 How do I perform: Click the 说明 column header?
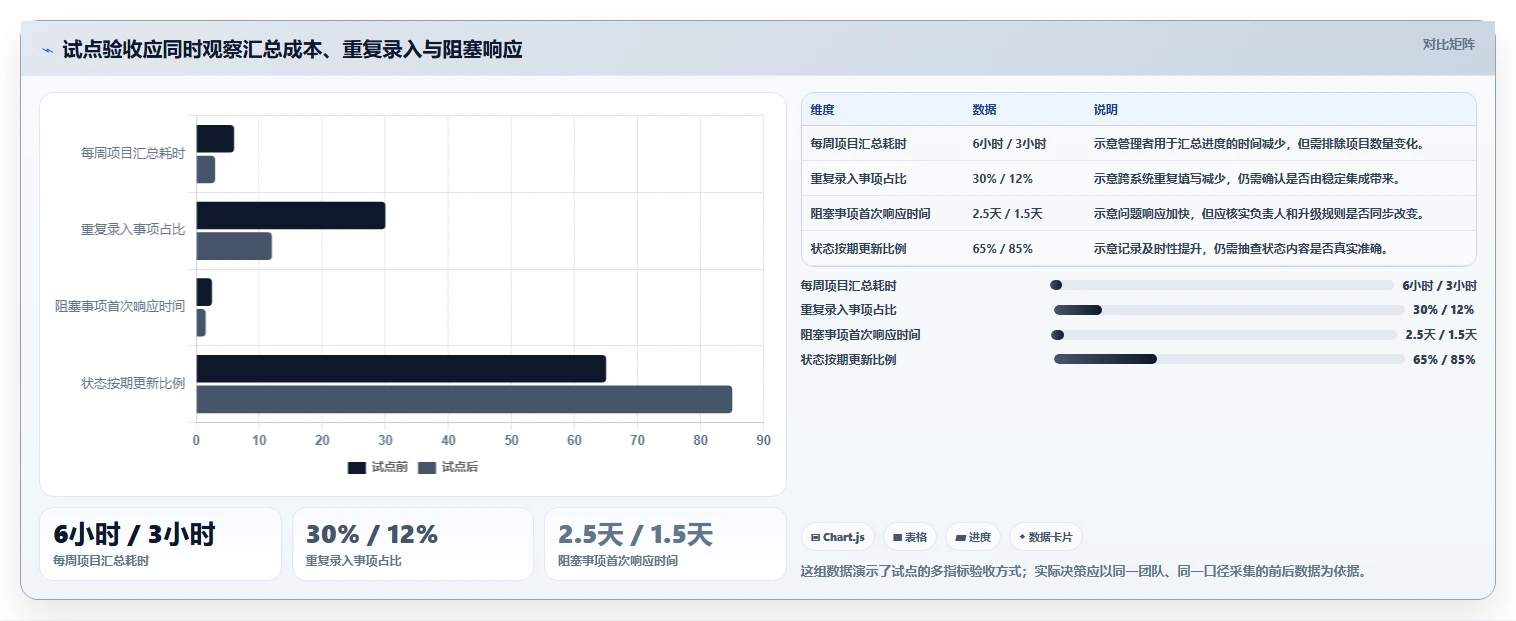[x=1106, y=110]
